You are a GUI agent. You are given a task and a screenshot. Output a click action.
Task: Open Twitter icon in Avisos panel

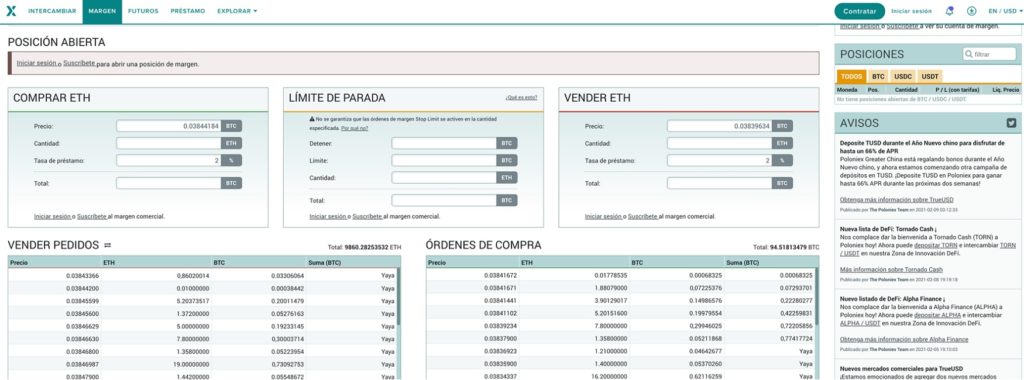(1011, 123)
